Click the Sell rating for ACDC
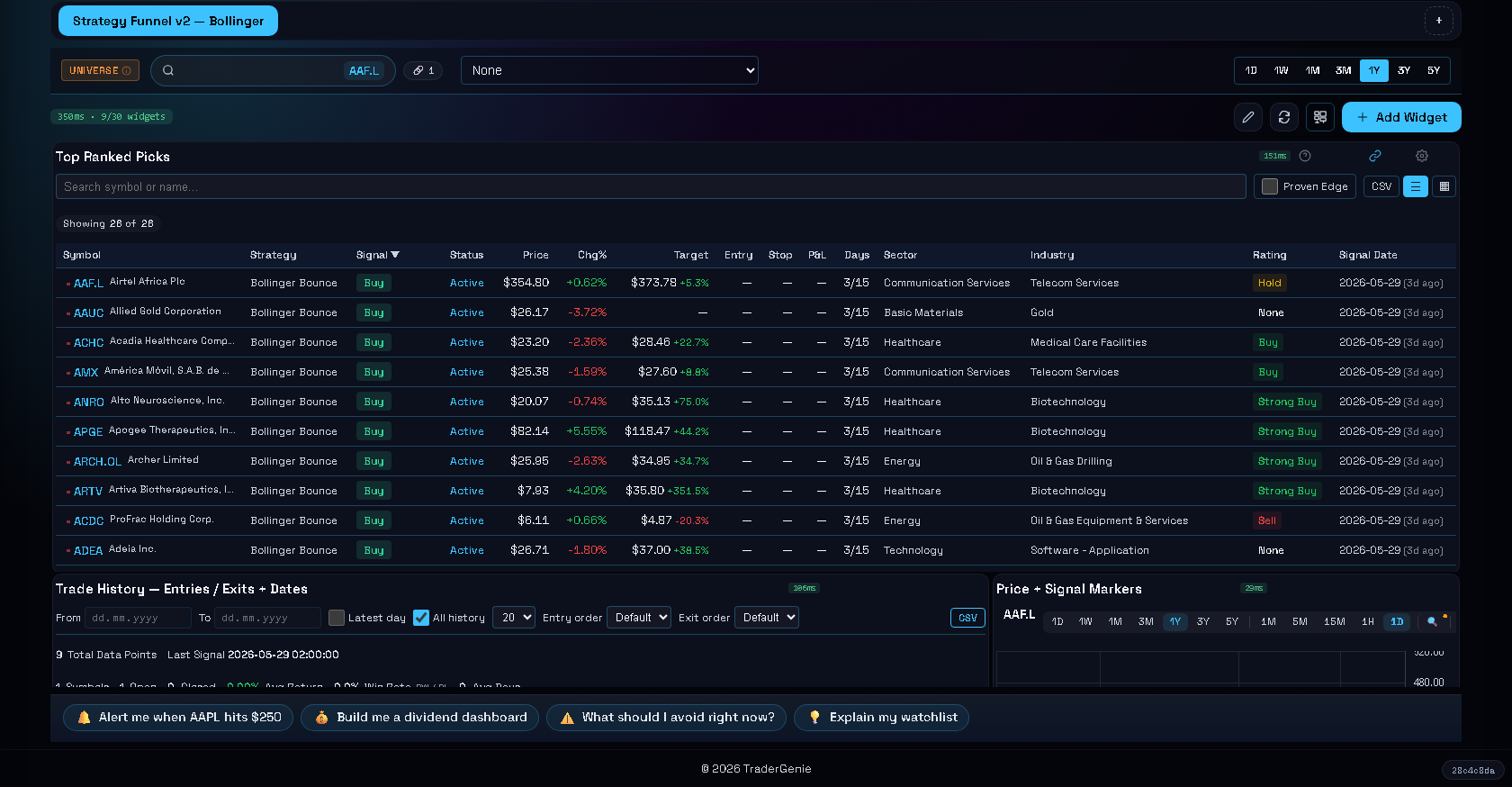1512x787 pixels. pos(1267,520)
